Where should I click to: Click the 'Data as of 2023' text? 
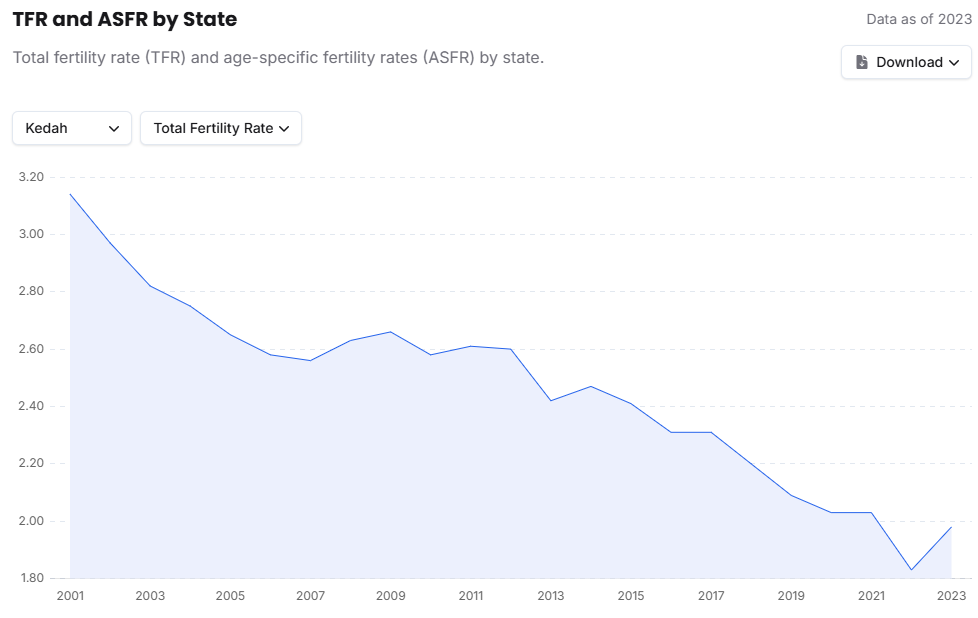click(919, 19)
